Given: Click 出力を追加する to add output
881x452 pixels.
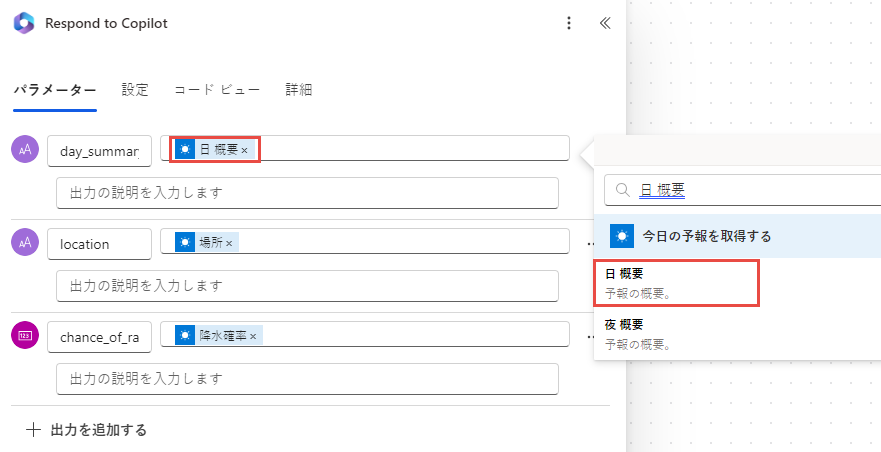Looking at the screenshot, I should [87, 430].
